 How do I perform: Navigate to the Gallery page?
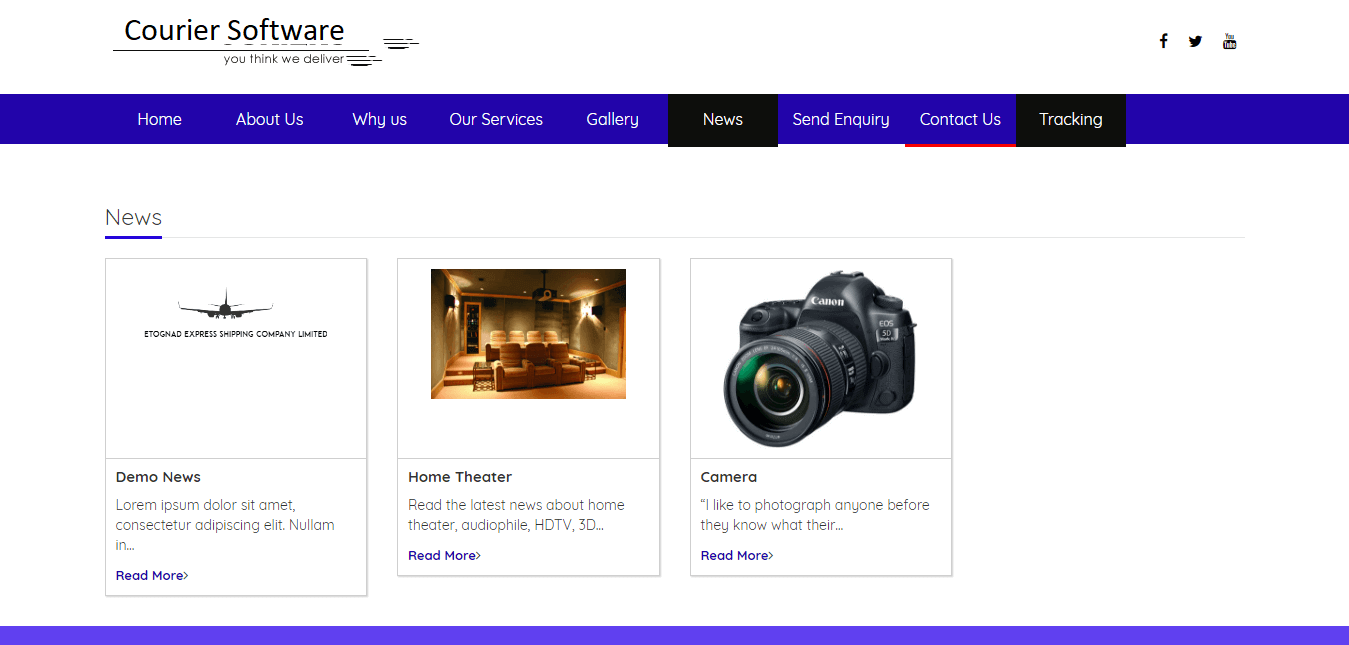coord(612,119)
